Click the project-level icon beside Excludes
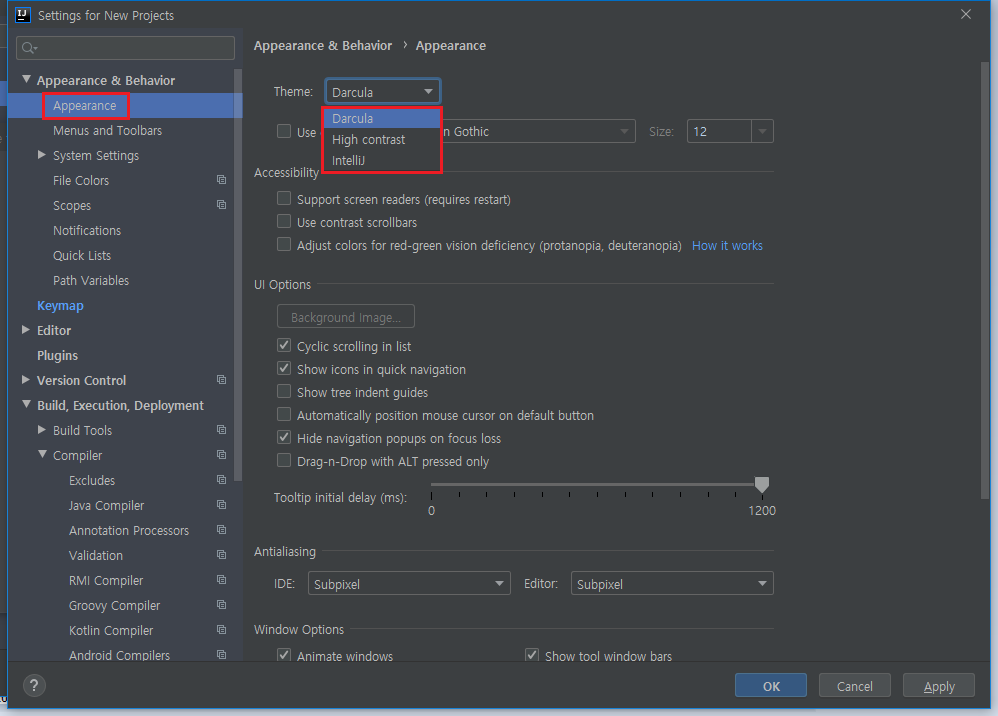 point(221,480)
